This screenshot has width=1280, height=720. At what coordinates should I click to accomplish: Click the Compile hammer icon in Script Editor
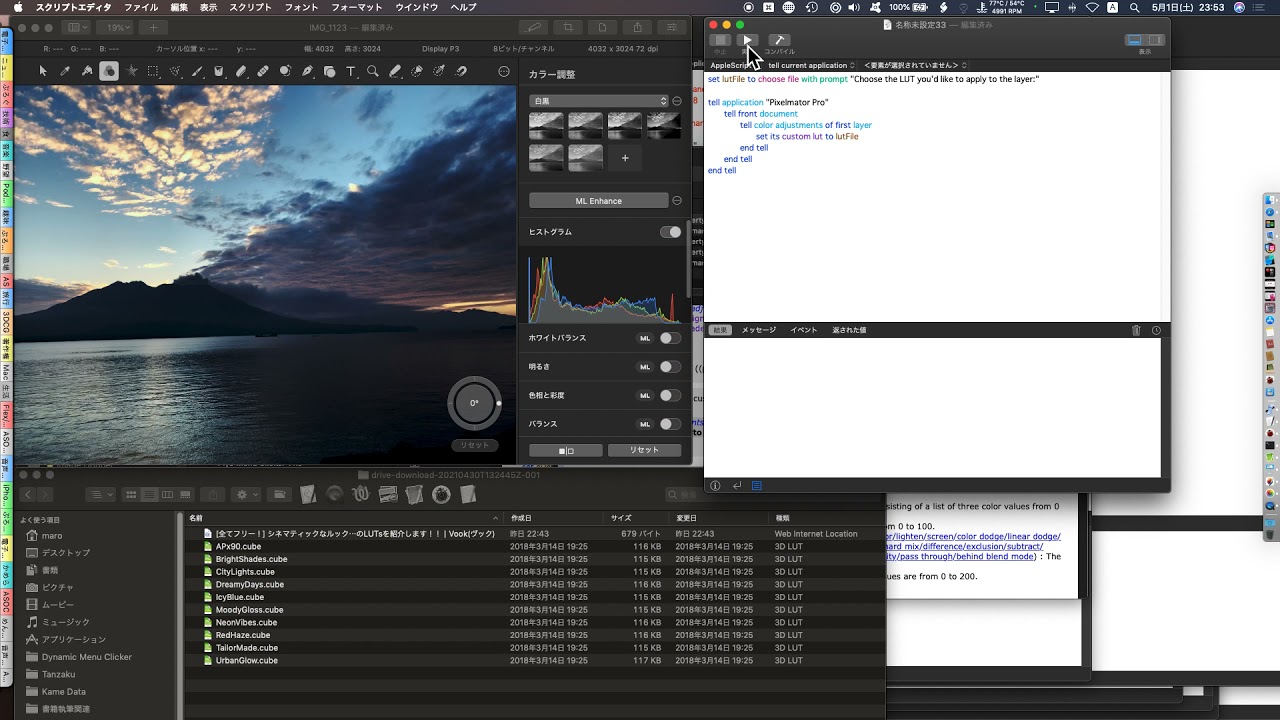(x=779, y=40)
